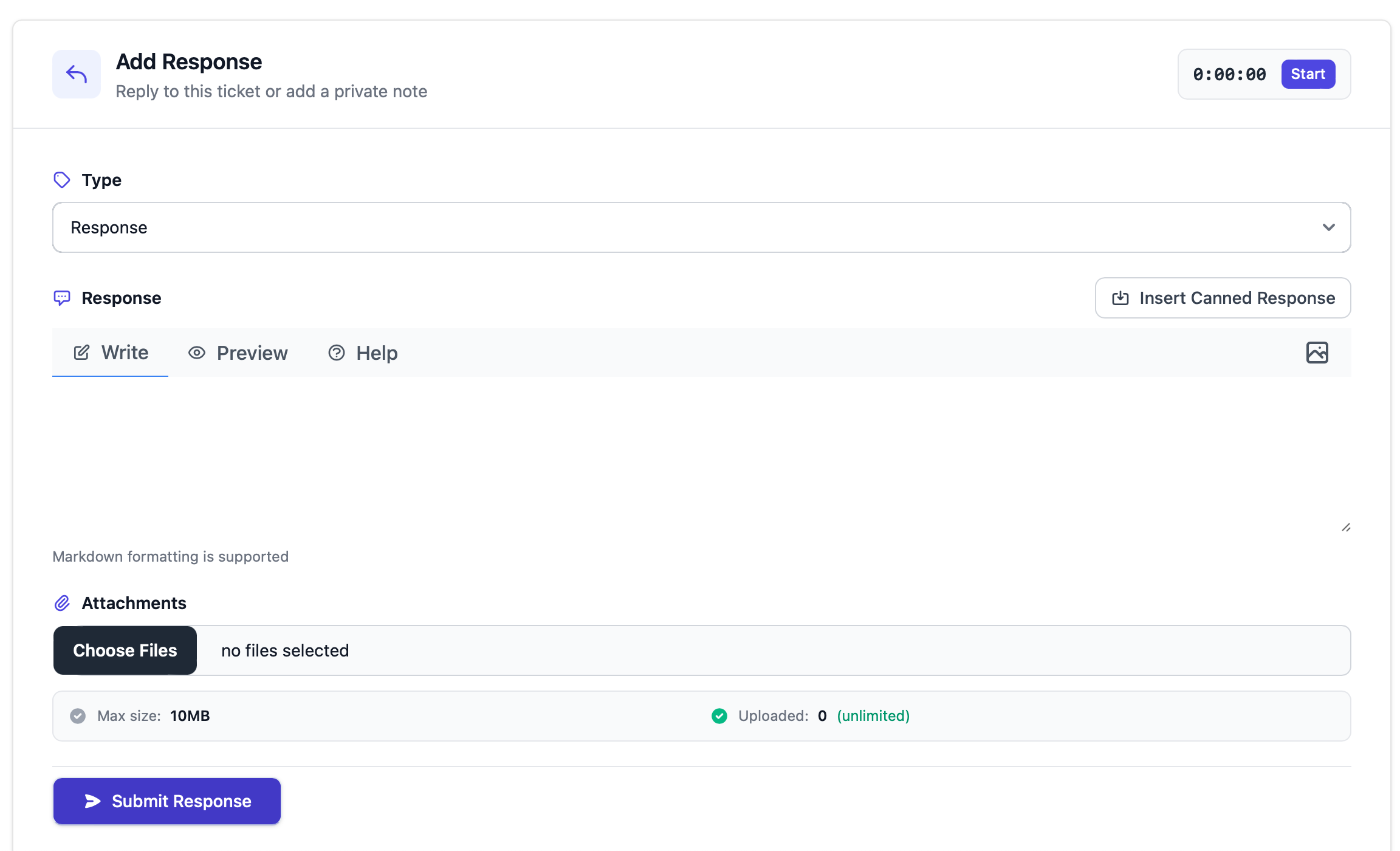Click the paperclip icon beside Attachments
Viewport: 1400px width, 851px height.
62,603
